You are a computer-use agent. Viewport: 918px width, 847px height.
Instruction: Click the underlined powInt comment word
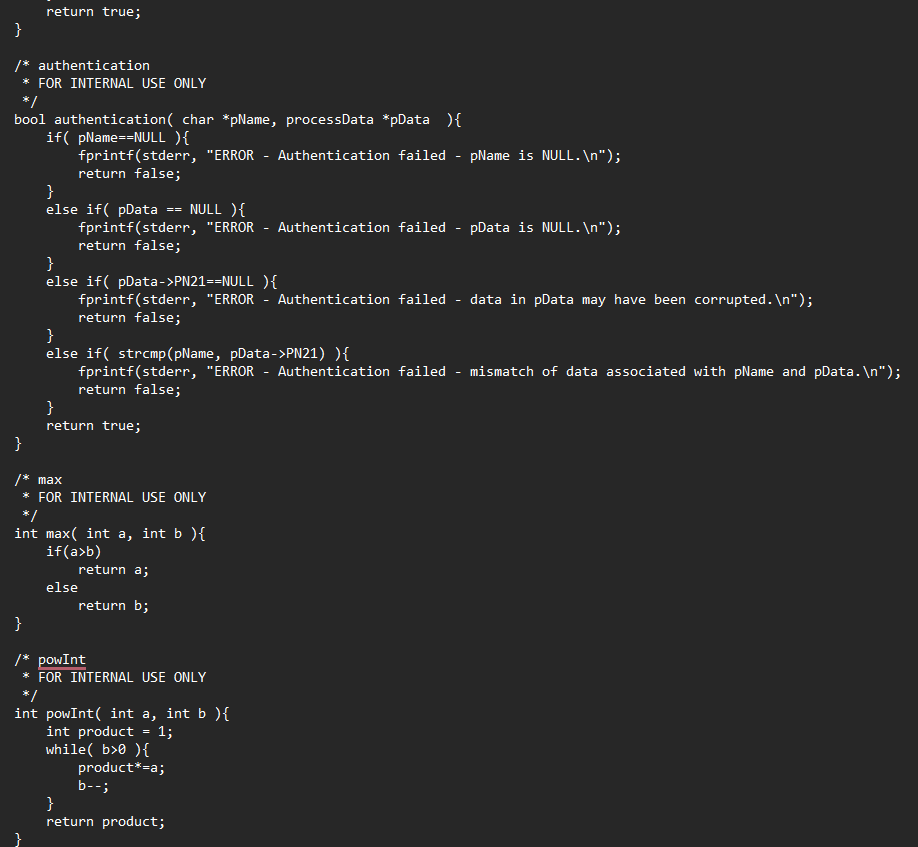[61, 660]
